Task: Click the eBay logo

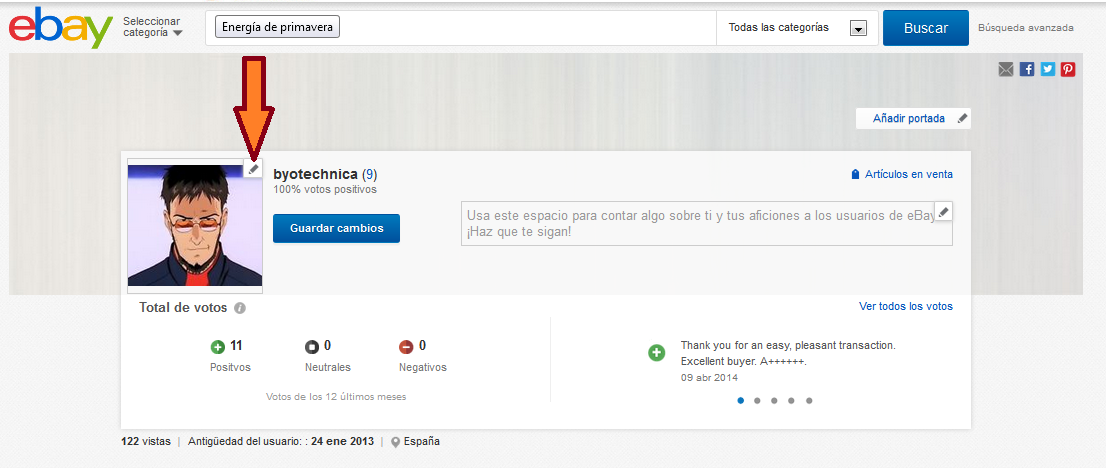Action: coord(60,28)
